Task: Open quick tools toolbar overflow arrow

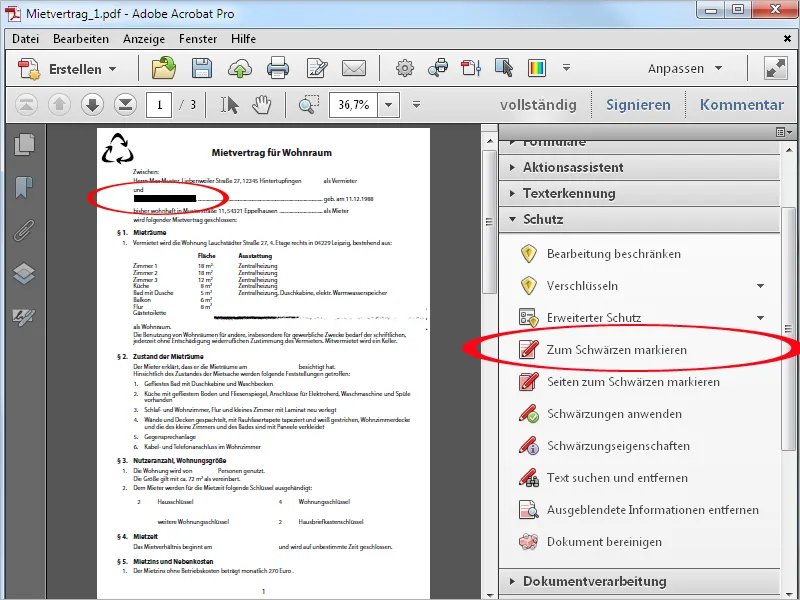Action: (x=566, y=67)
